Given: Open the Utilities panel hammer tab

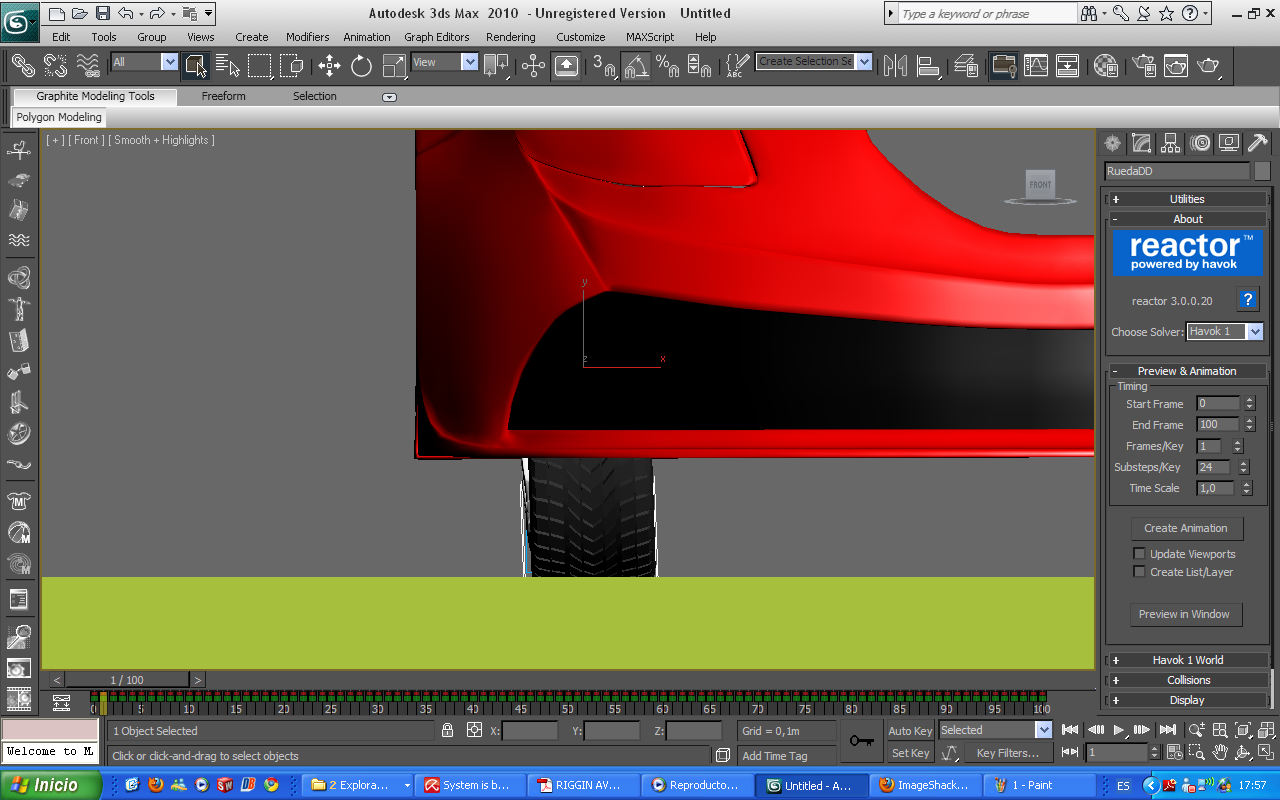Looking at the screenshot, I should (1257, 143).
